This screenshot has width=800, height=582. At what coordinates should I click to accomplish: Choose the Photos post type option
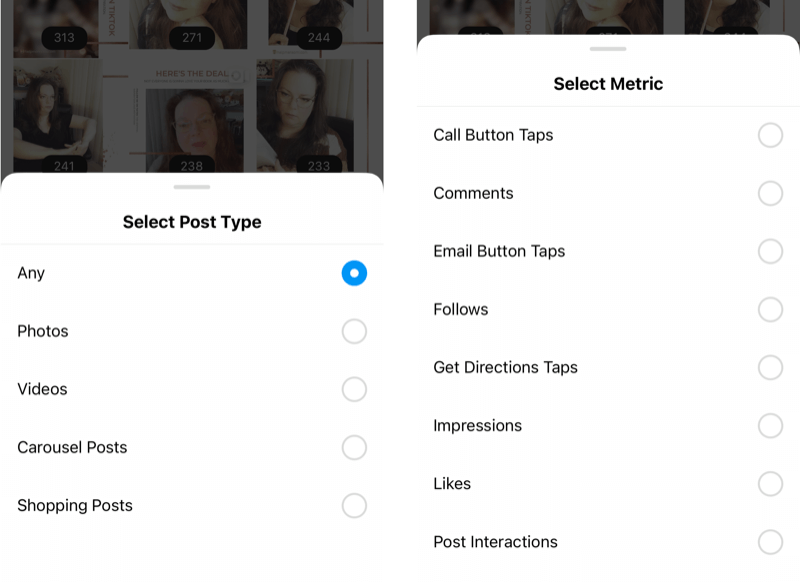pos(354,331)
